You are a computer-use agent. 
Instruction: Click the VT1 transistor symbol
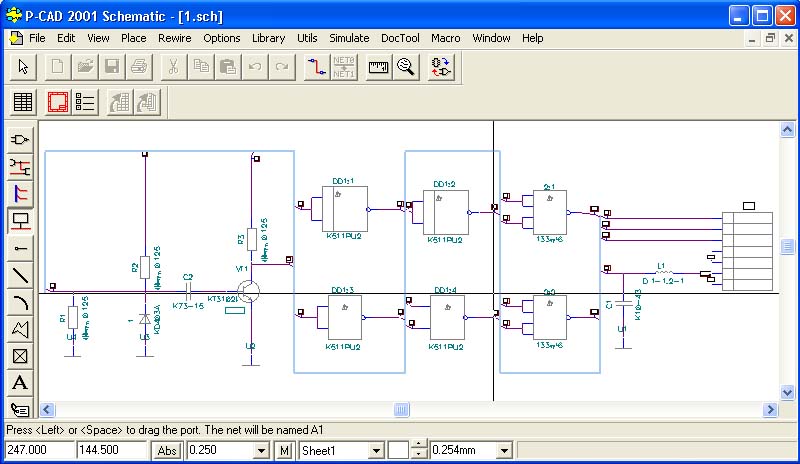coord(248,292)
